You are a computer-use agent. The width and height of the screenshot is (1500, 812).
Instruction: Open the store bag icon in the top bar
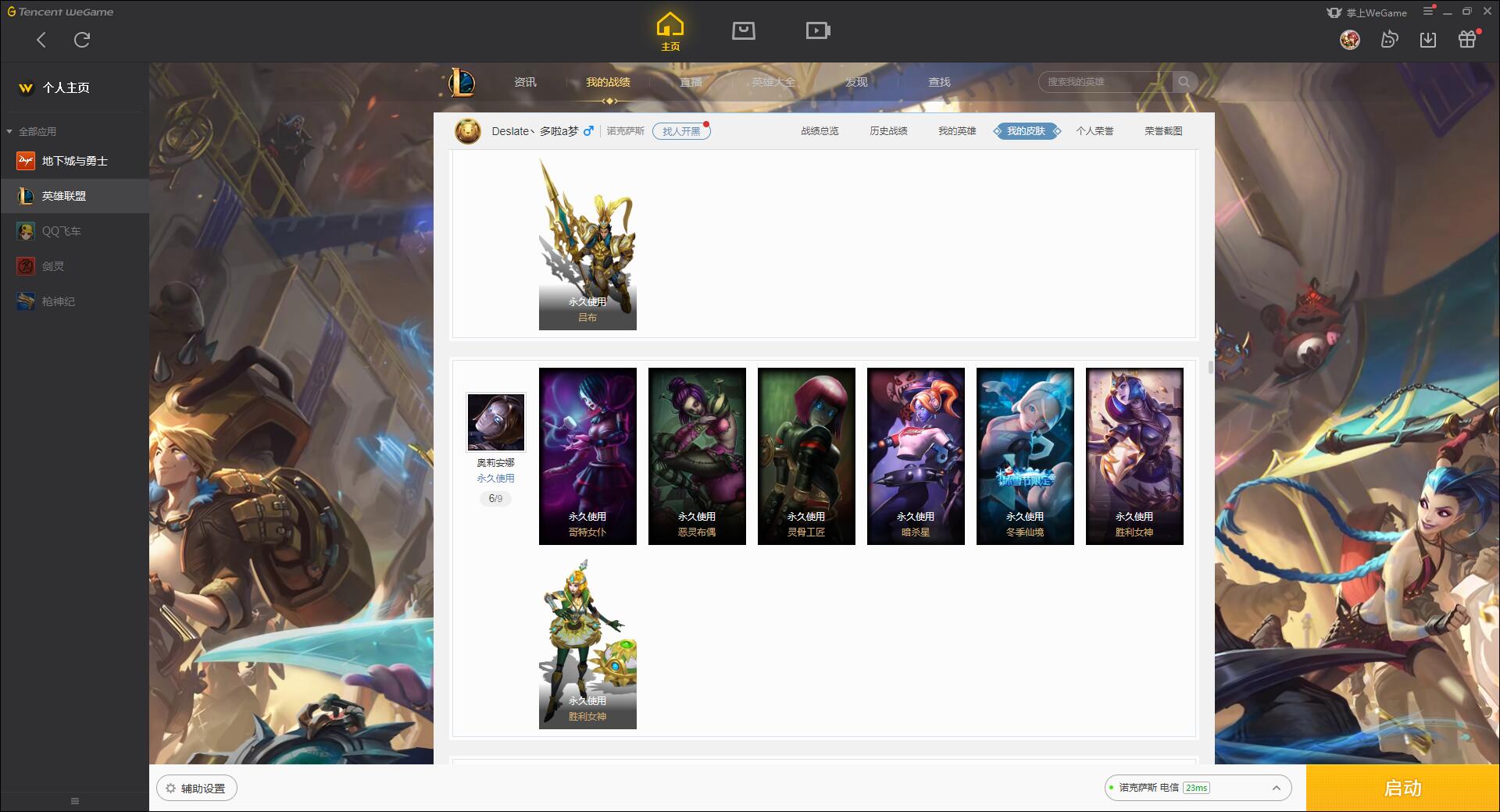[744, 30]
